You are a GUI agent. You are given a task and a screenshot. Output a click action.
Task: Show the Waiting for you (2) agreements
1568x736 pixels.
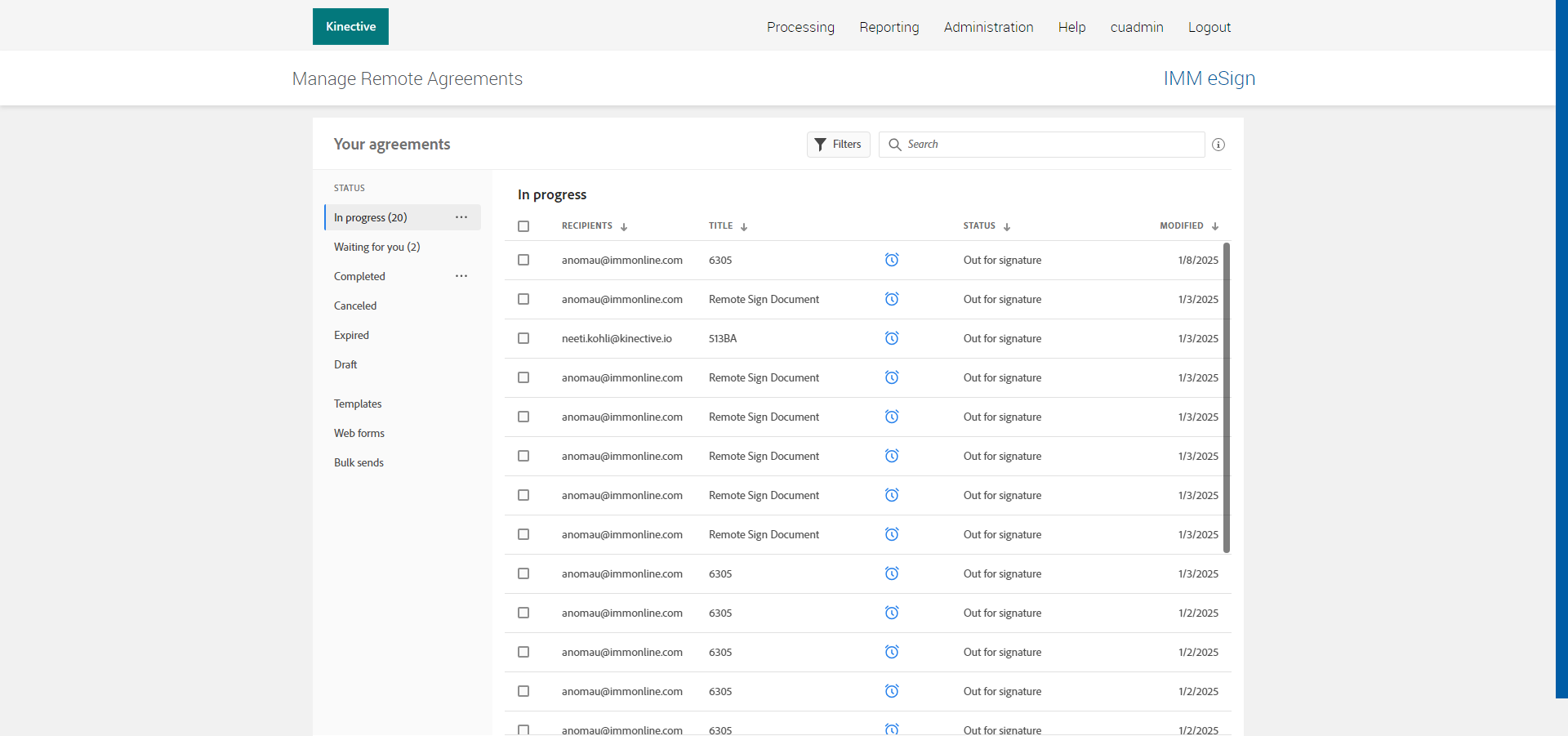(376, 247)
